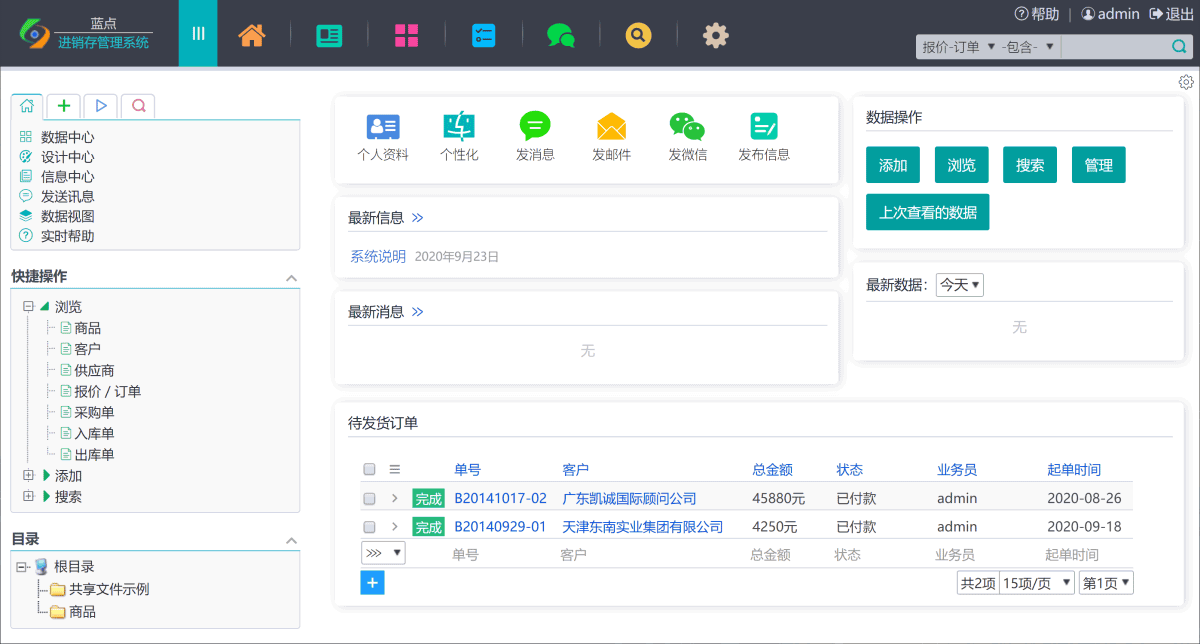Click the orange home icon in top navigation
Screen dimensions: 1200x644
point(252,35)
